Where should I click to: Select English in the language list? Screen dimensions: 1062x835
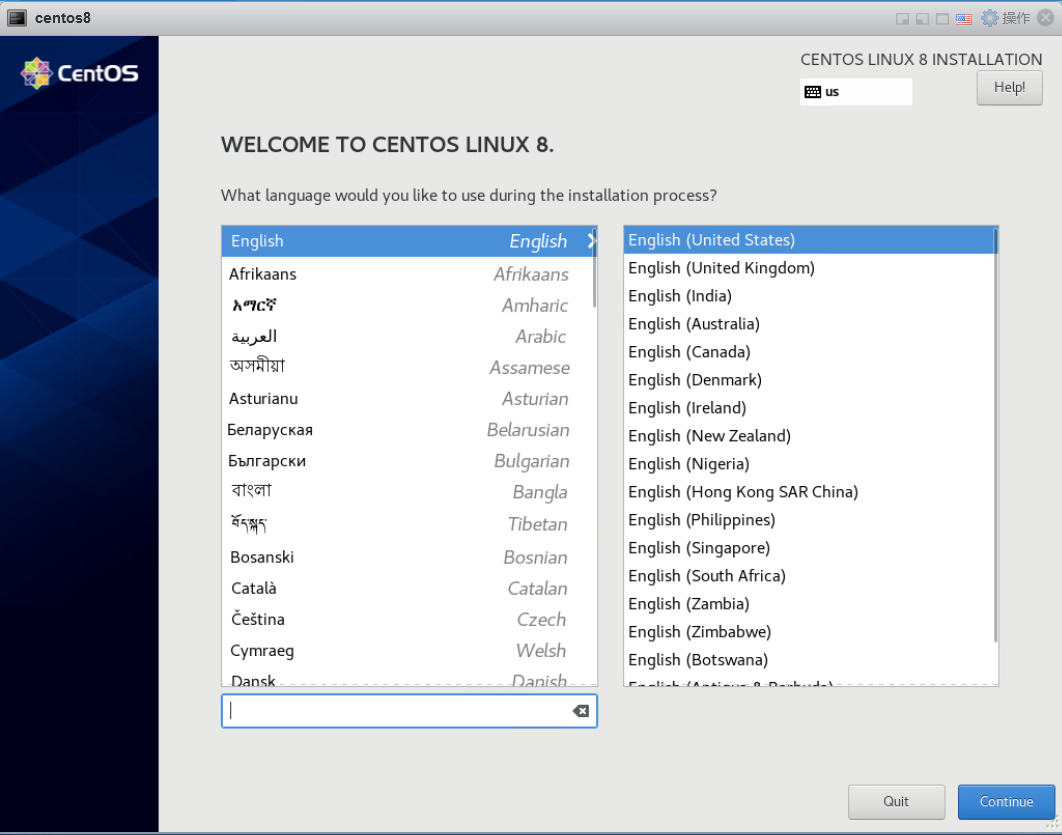(x=409, y=241)
